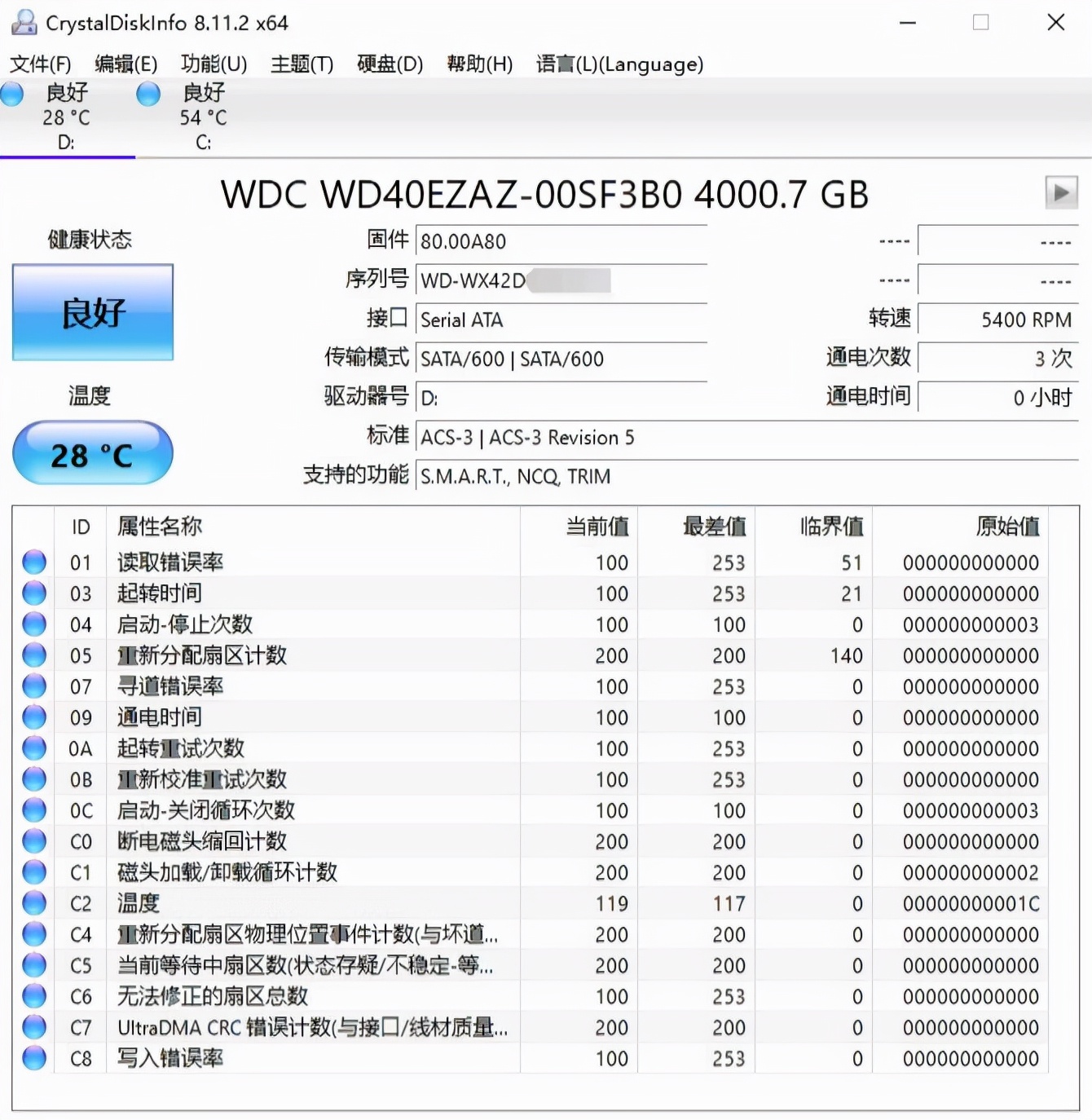Click the D: drive status circle icon
1092x1120 pixels.
click(x=12, y=95)
